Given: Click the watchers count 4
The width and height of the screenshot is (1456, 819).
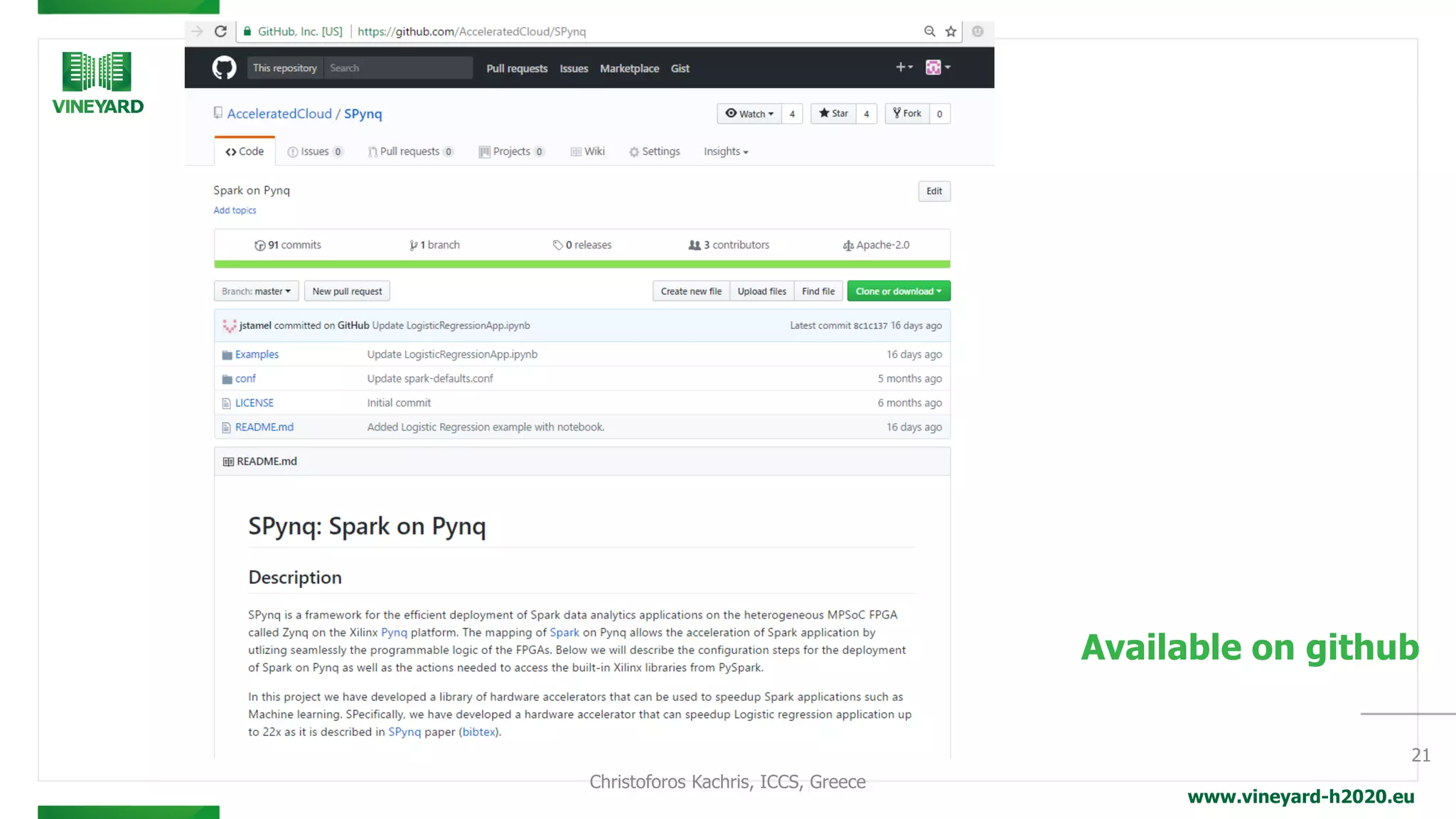Looking at the screenshot, I should [x=792, y=114].
